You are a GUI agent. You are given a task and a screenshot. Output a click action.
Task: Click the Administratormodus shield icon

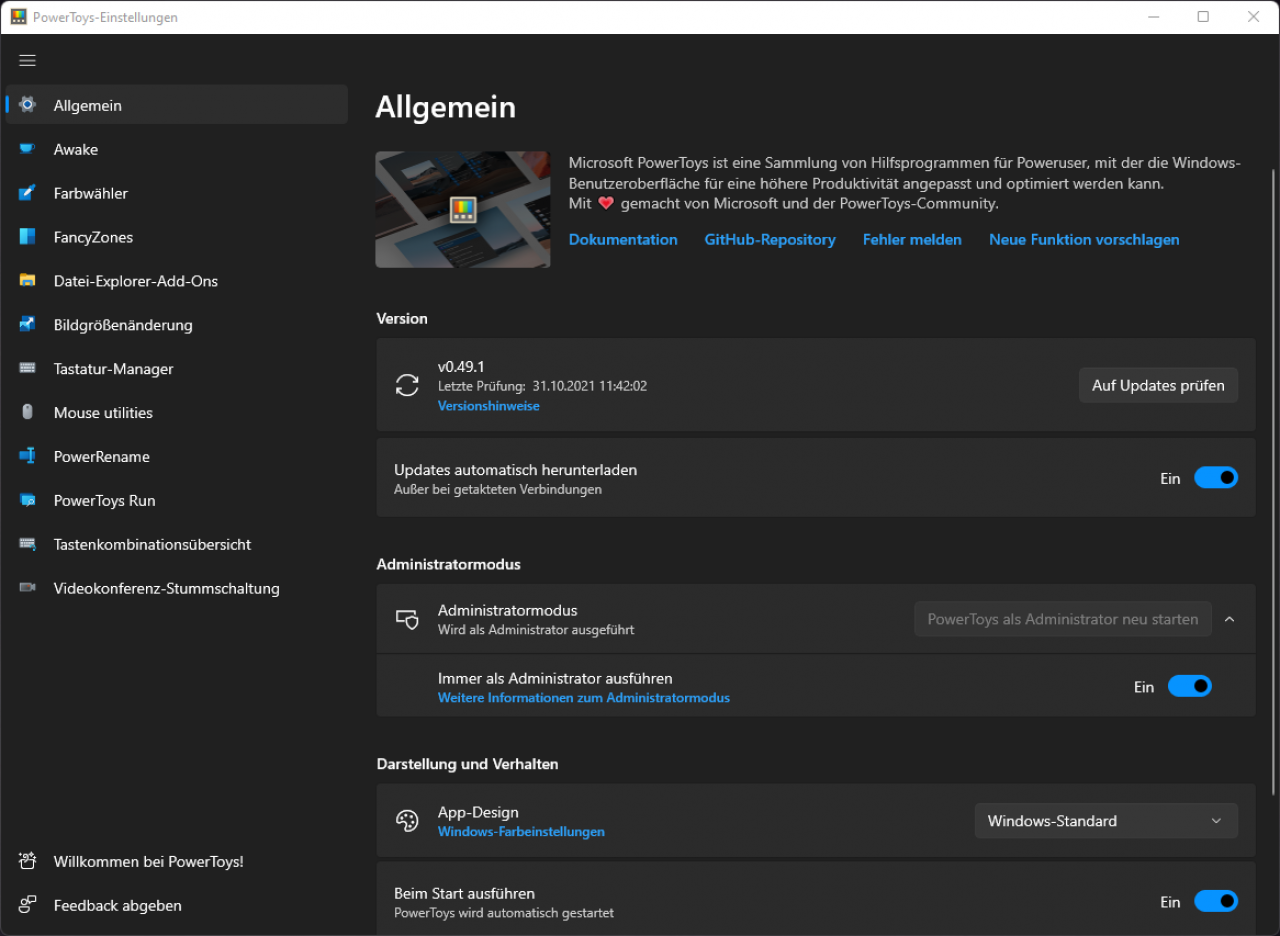[407, 620]
